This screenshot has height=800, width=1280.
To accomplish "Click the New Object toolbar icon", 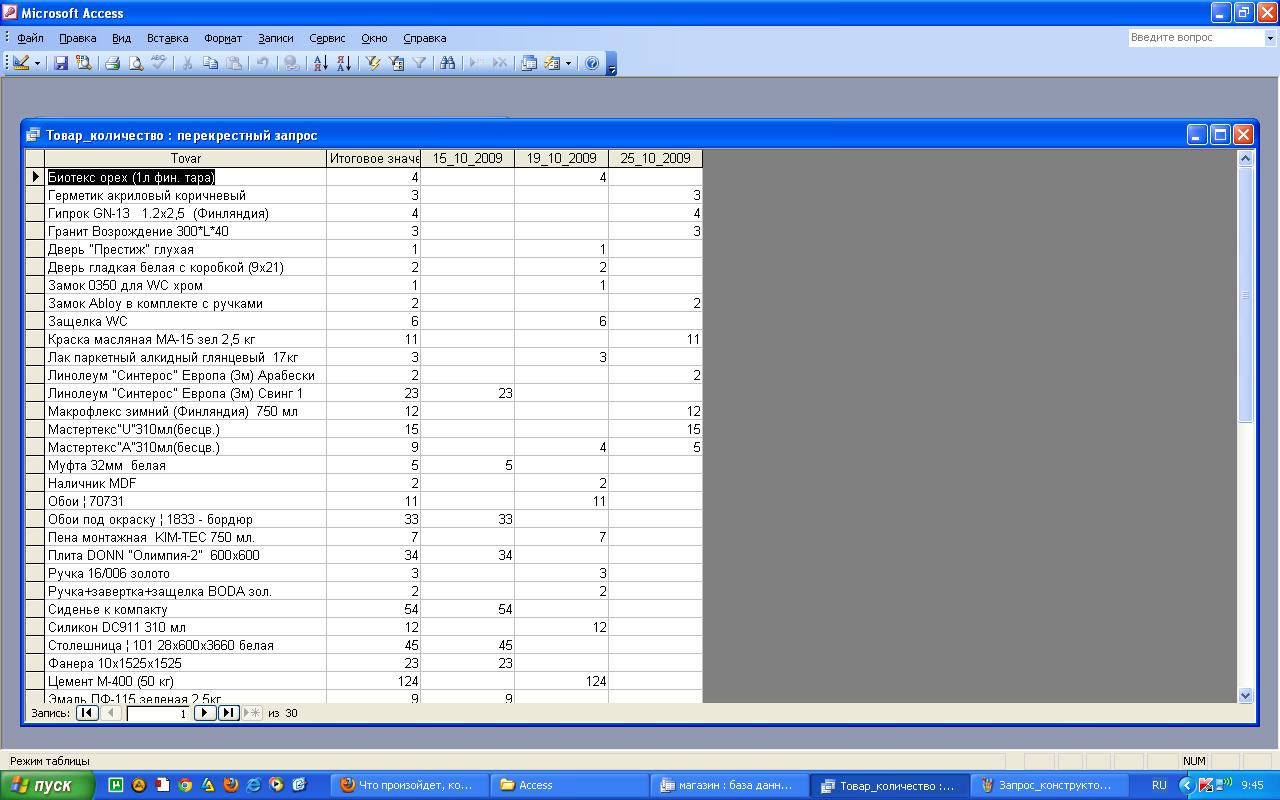I will (552, 63).
